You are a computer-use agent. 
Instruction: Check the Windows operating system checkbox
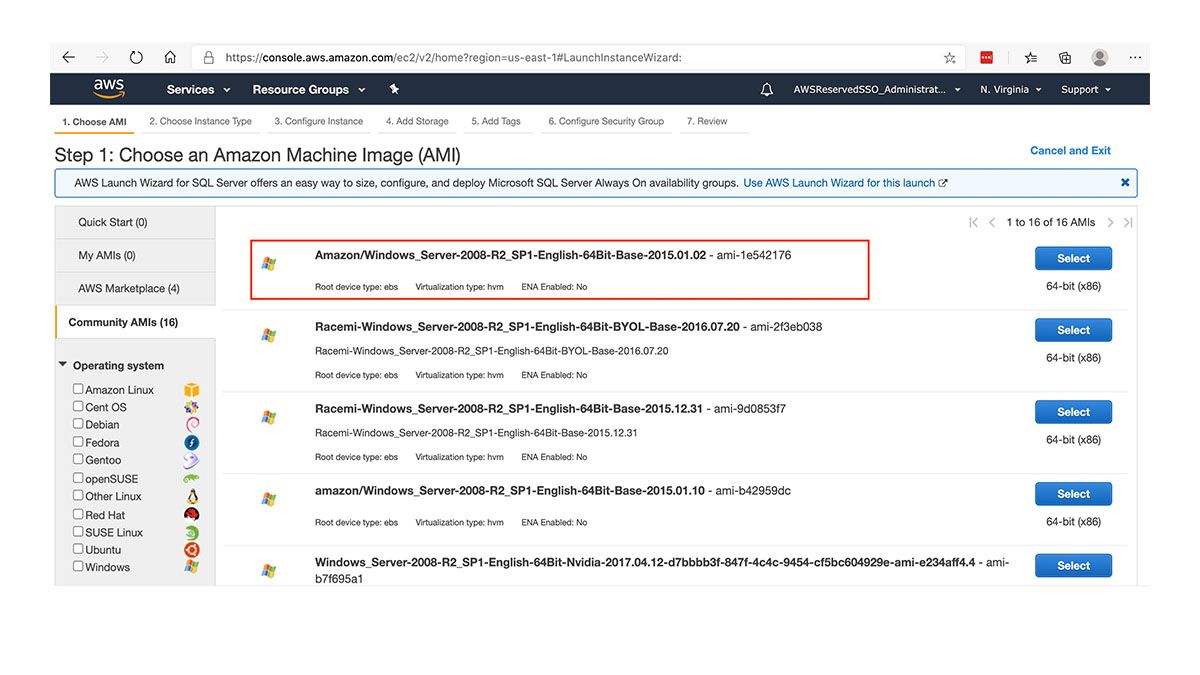point(77,567)
